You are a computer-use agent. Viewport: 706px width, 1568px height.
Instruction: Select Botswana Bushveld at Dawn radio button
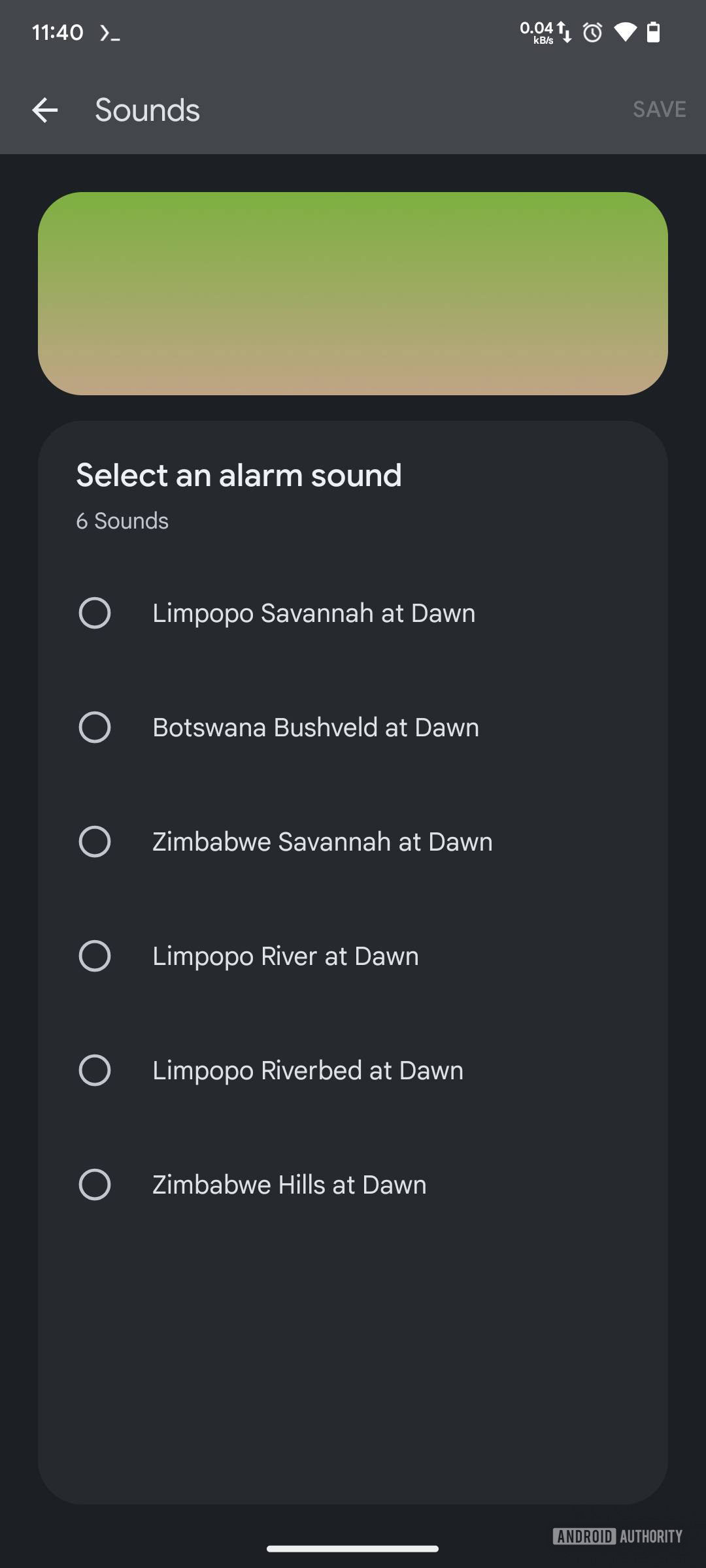(x=95, y=727)
